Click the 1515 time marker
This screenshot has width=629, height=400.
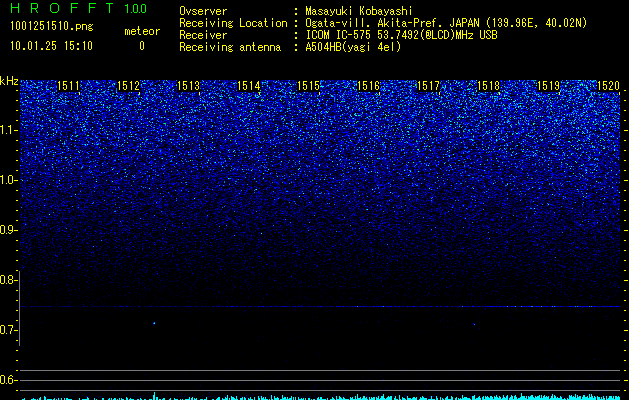308,86
